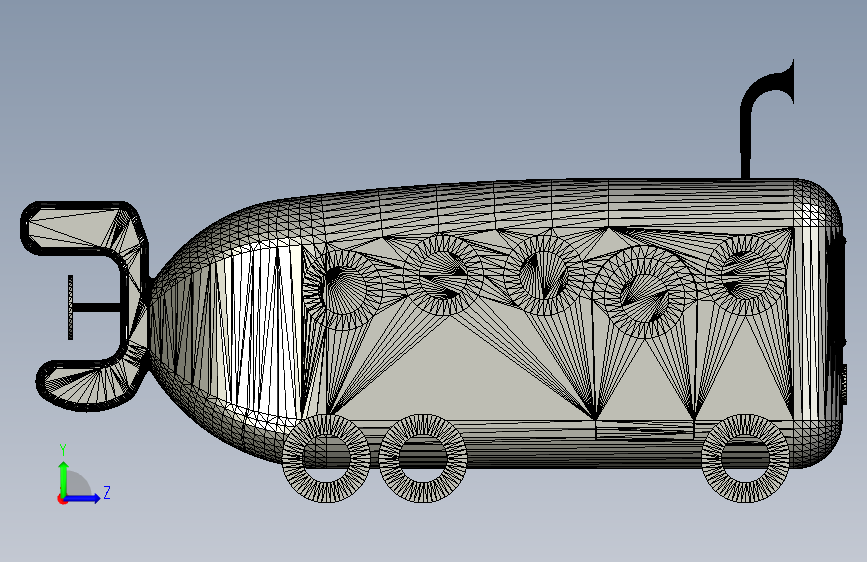Select the tail fin bracket at left
This screenshot has height=562, width=867.
coord(86,306)
